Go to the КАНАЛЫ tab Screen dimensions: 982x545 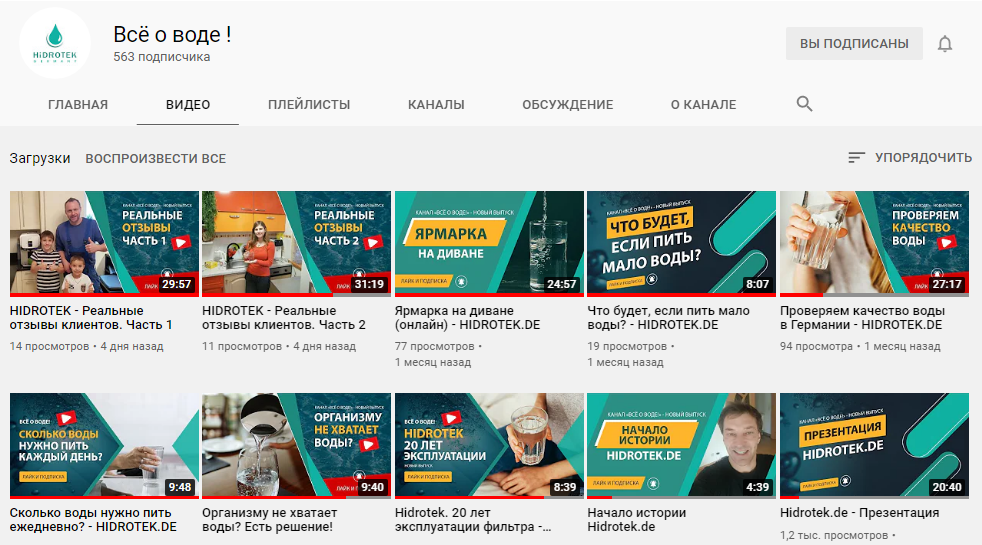436,104
